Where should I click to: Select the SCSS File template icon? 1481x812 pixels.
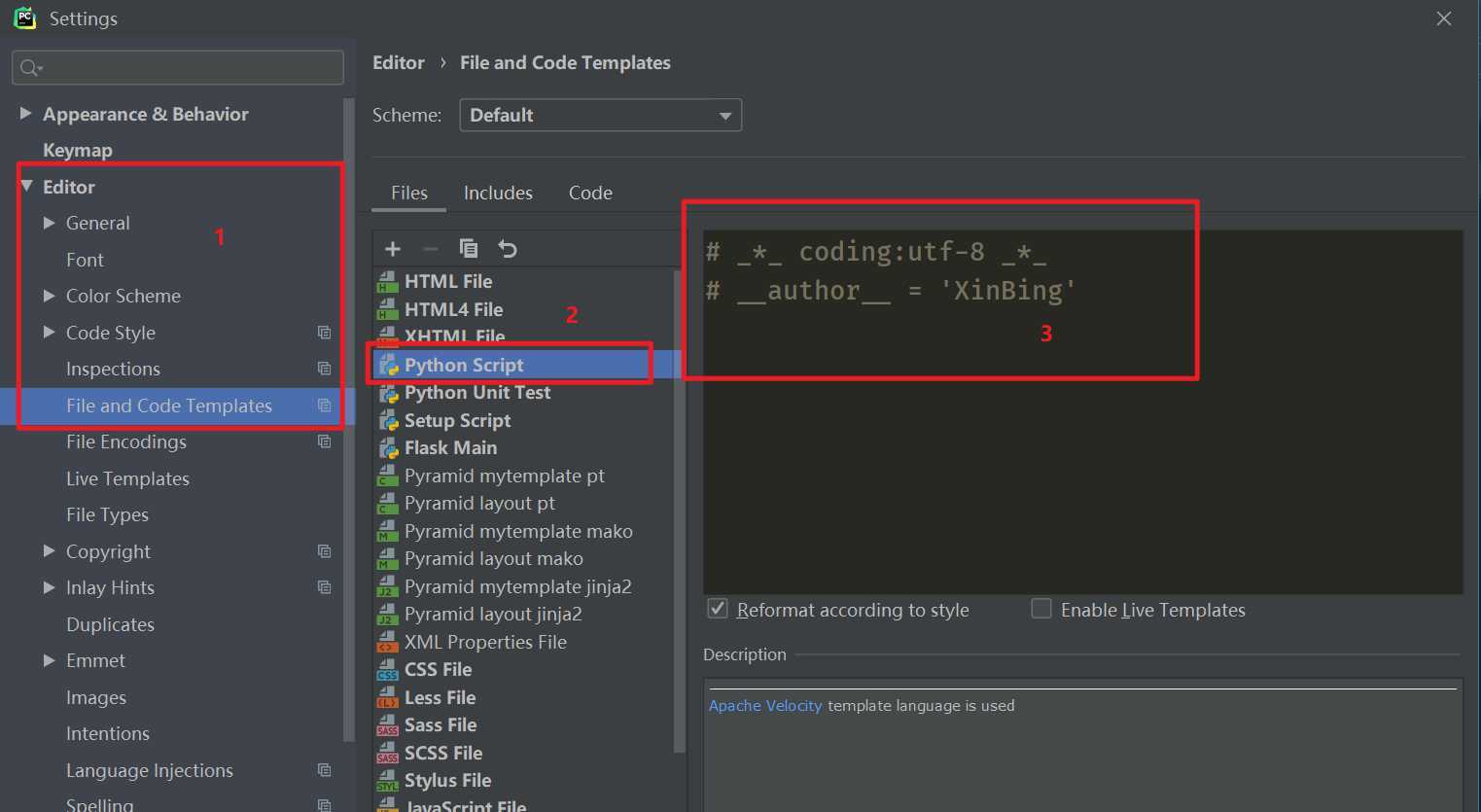coord(388,754)
